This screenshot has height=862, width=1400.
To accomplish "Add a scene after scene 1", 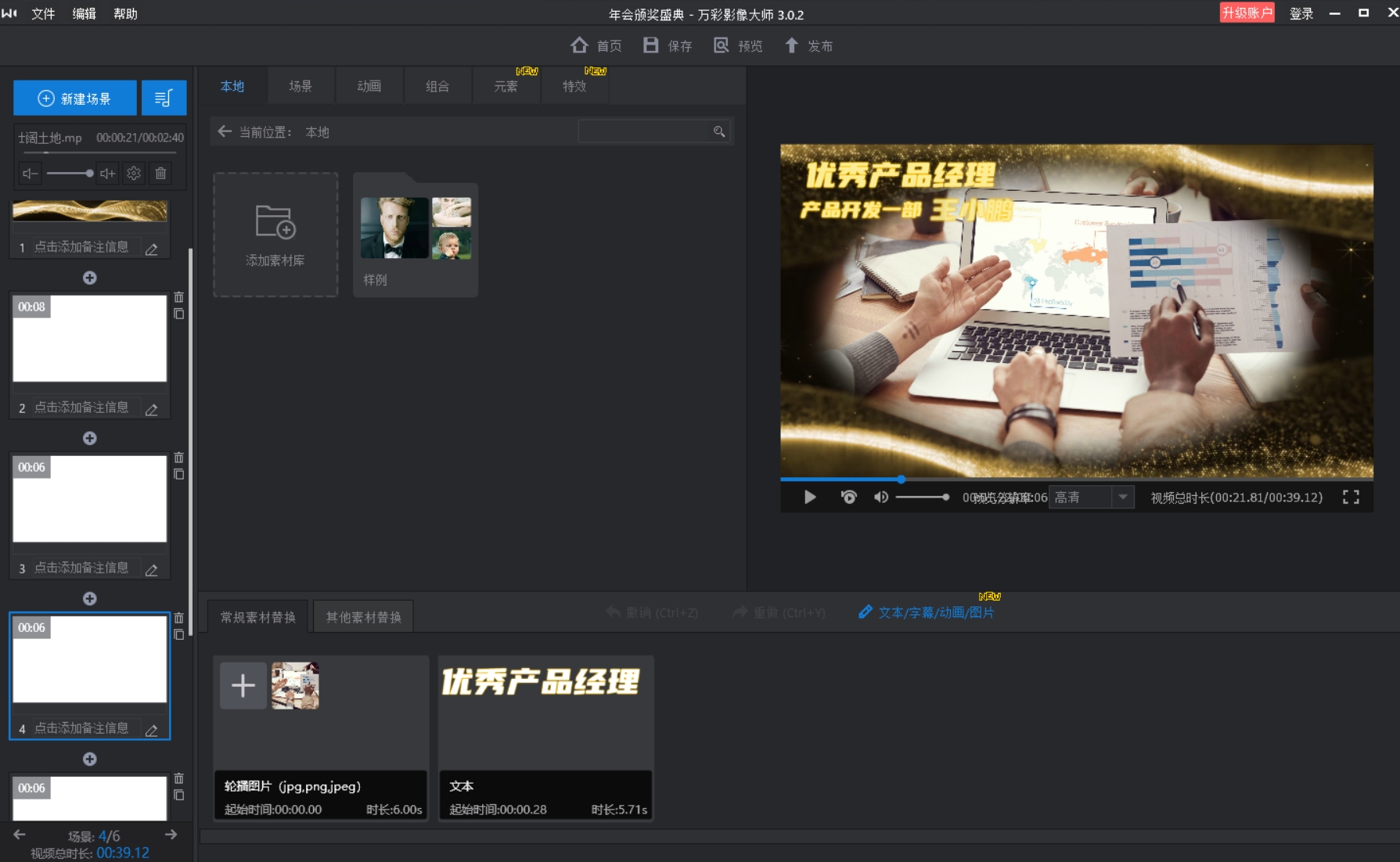I will click(x=90, y=278).
